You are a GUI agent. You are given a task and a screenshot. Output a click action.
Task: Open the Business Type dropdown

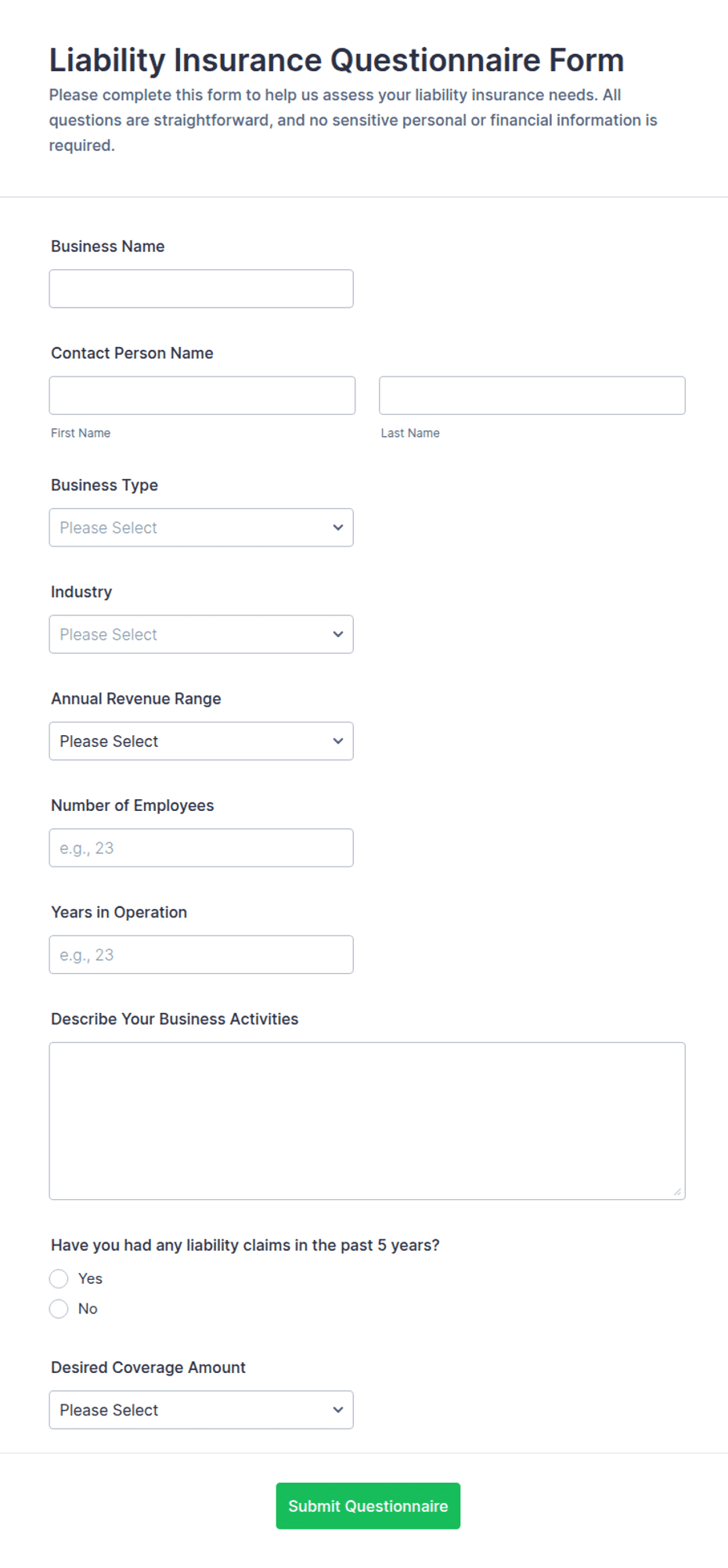[x=201, y=528]
